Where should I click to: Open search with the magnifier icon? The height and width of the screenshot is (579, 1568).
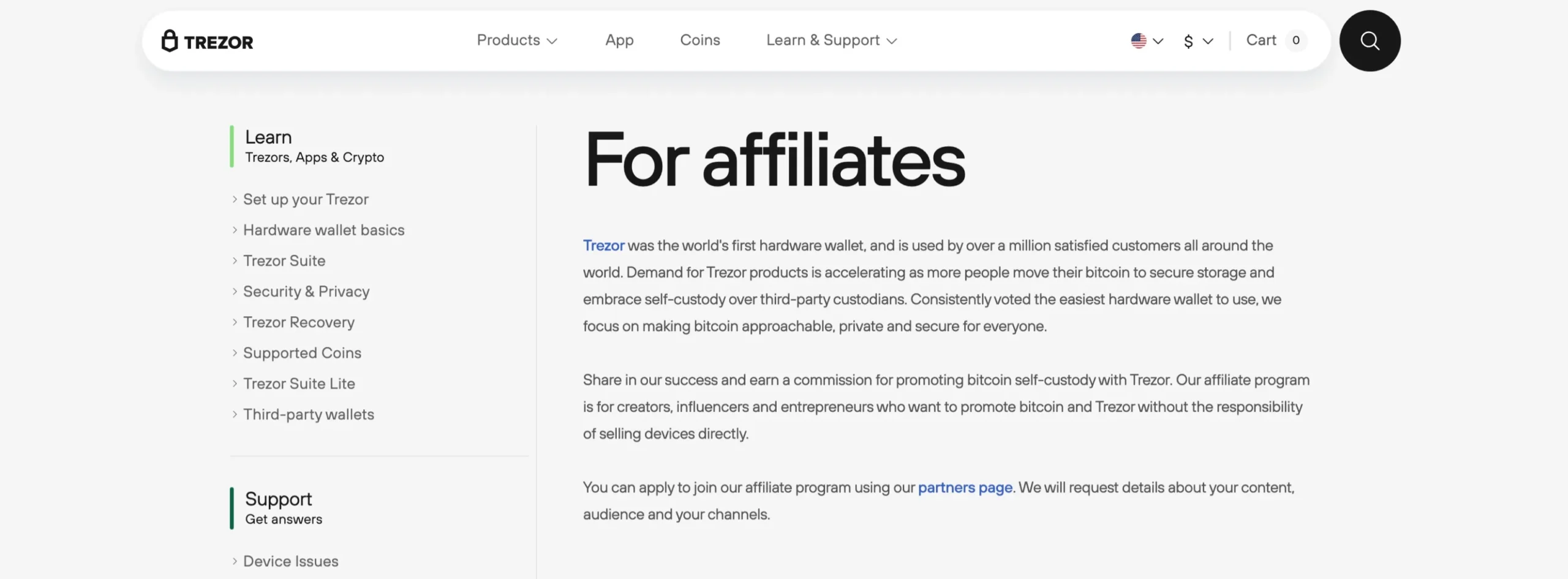point(1370,41)
